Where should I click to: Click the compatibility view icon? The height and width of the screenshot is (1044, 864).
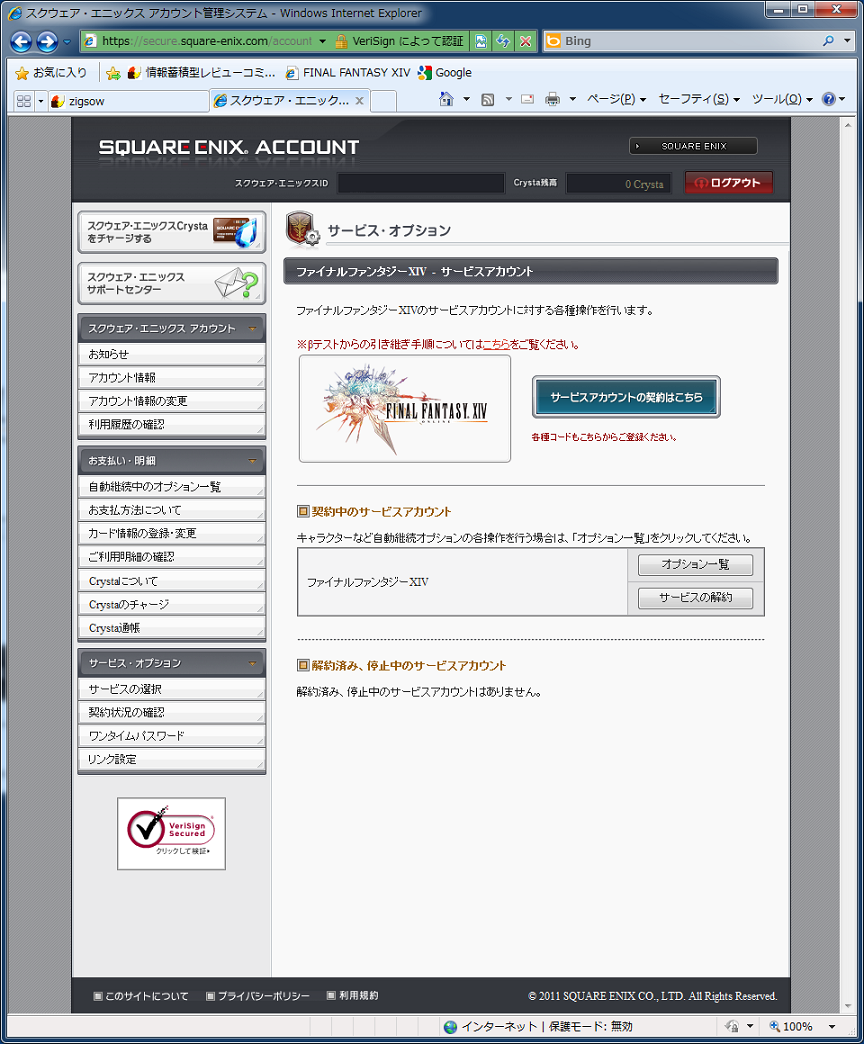click(481, 41)
